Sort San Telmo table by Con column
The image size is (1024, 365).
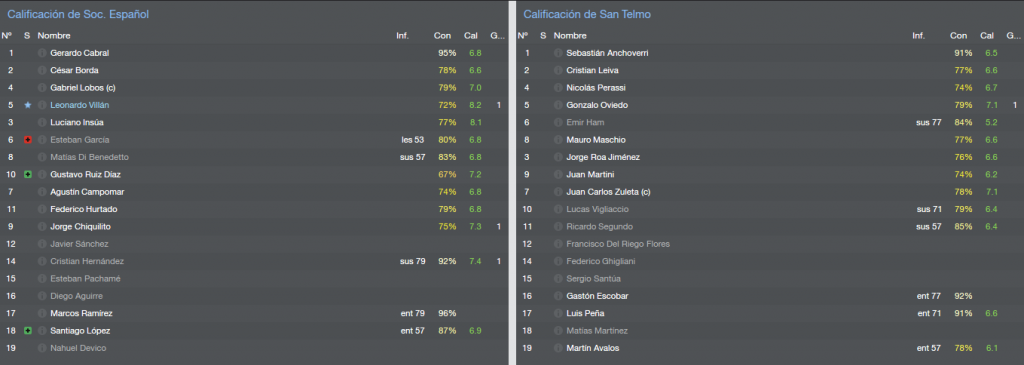click(x=959, y=36)
